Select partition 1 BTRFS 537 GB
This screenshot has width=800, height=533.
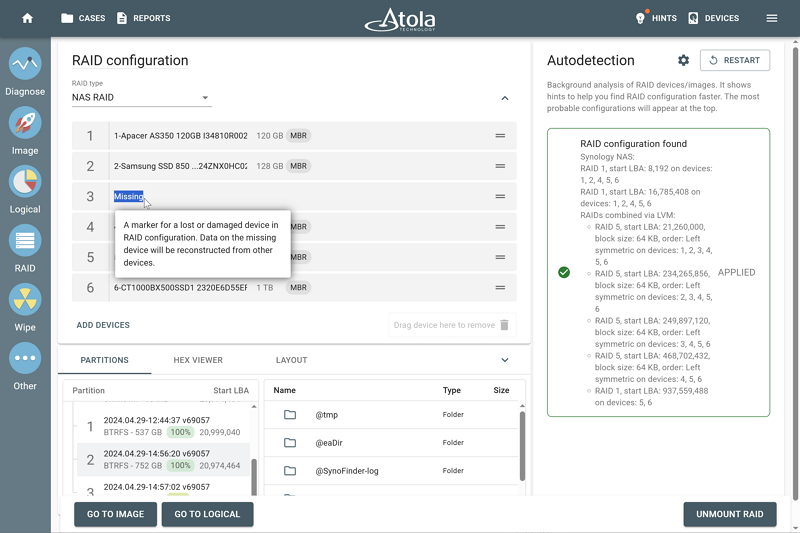tap(162, 426)
